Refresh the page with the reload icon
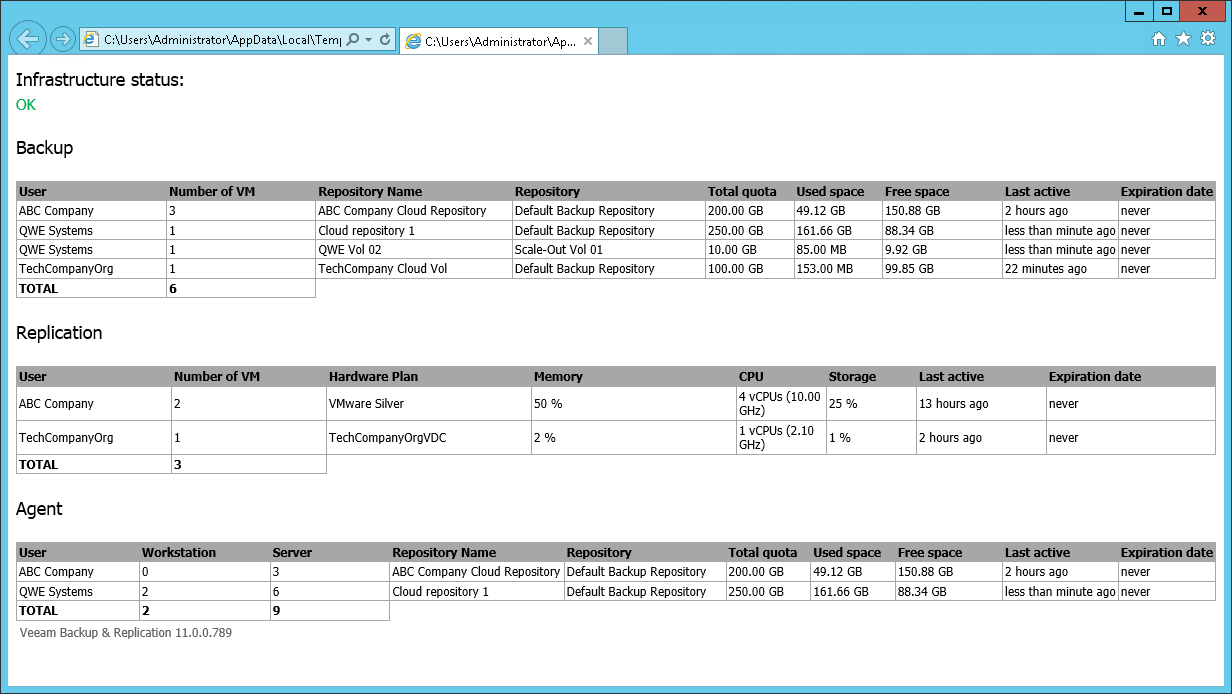Viewport: 1232px width, 694px height. (385, 40)
